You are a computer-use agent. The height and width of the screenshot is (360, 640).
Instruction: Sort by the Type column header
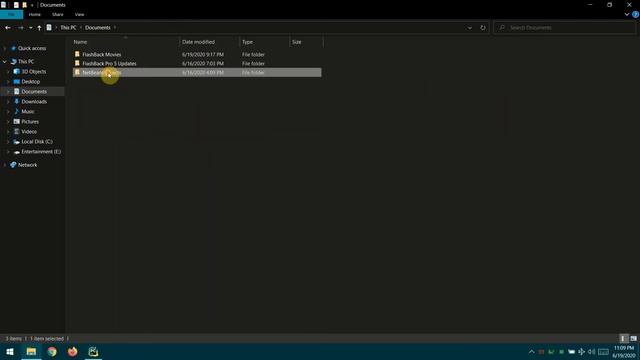click(x=265, y=42)
